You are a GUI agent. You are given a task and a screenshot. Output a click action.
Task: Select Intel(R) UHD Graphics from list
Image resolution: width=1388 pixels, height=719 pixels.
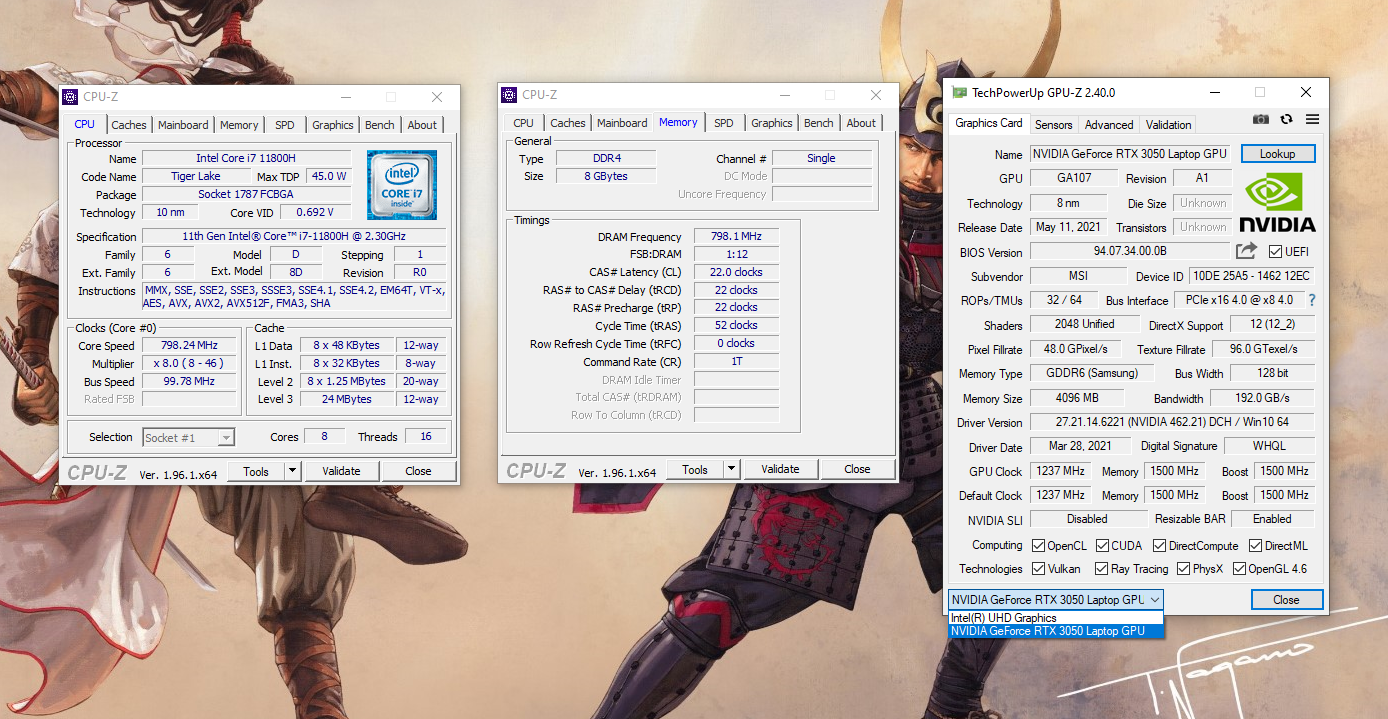click(x=1056, y=618)
